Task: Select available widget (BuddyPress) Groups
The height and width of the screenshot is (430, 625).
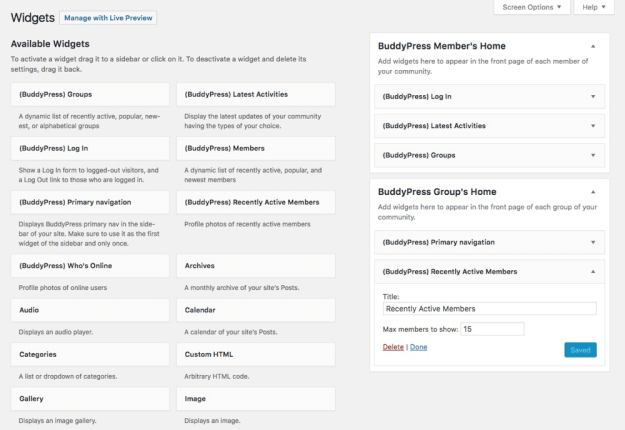Action: pos(90,94)
